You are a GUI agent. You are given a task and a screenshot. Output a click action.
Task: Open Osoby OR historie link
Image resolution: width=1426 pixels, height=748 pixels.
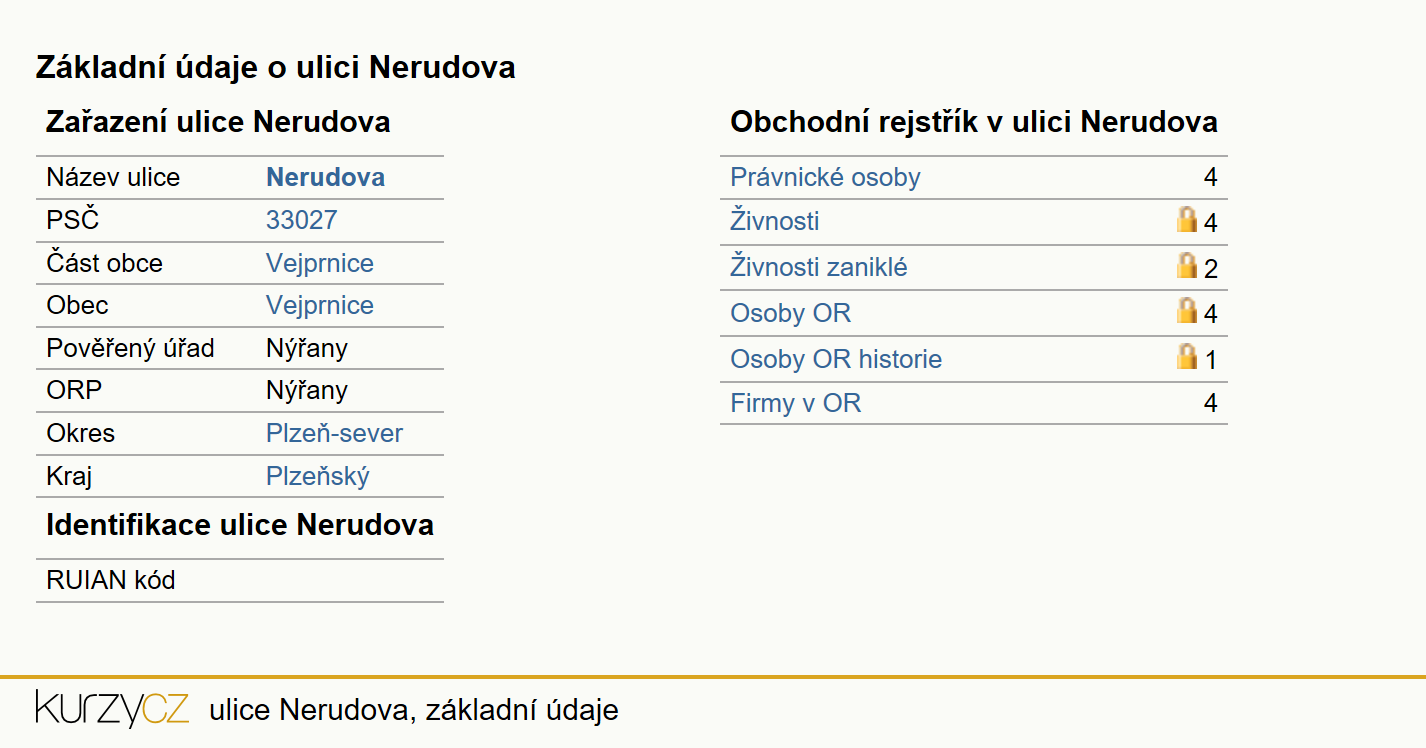pyautogui.click(x=836, y=359)
